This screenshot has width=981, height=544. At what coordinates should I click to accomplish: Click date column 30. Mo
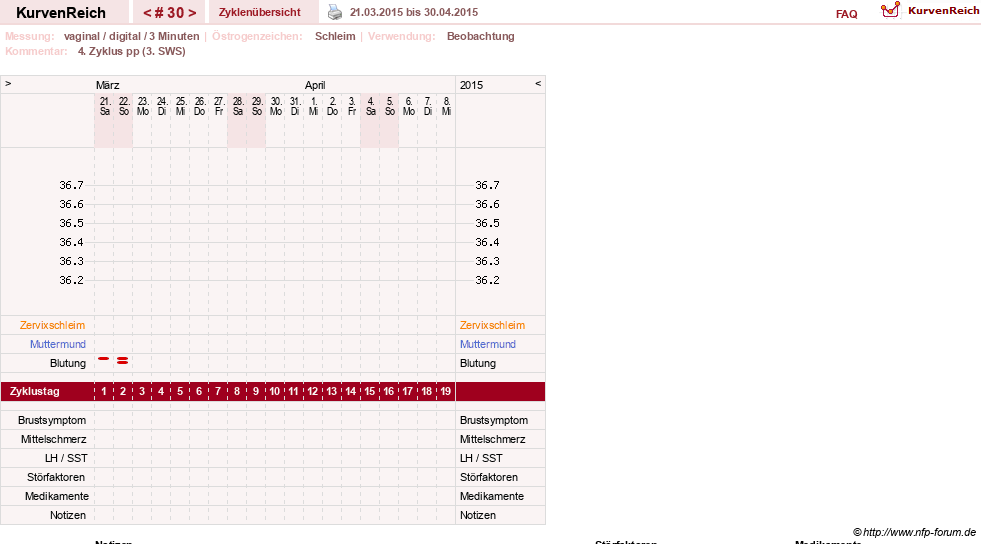coord(275,106)
